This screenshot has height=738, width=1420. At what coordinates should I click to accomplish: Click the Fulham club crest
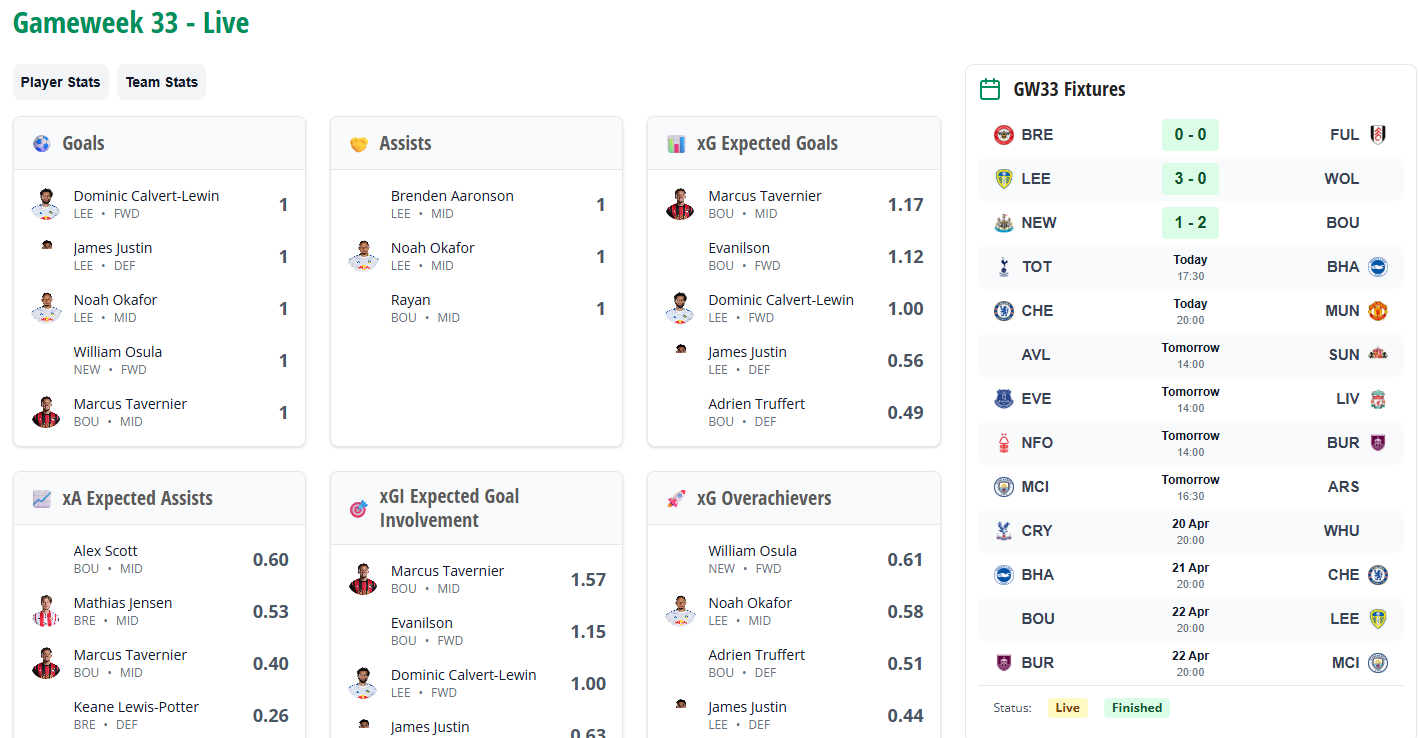click(x=1378, y=135)
